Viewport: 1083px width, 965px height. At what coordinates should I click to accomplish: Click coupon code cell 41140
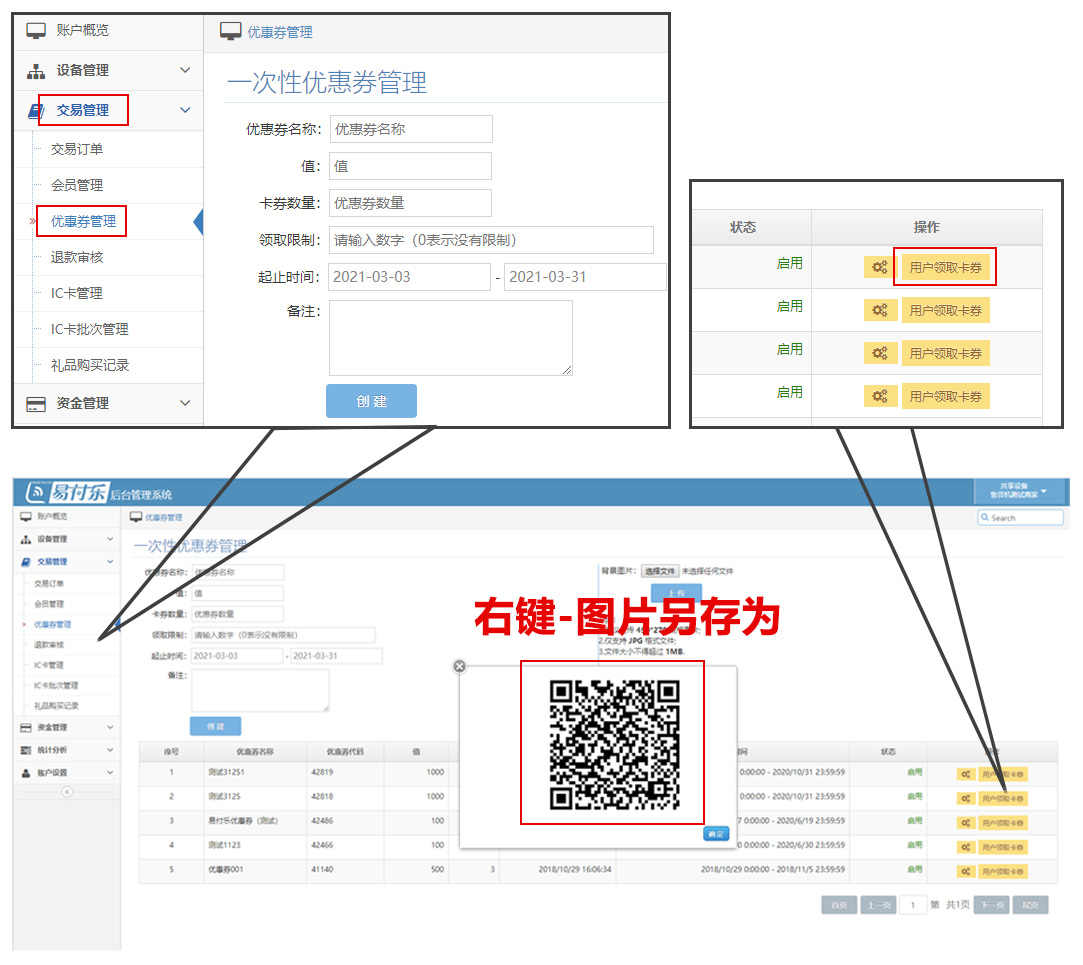click(322, 870)
